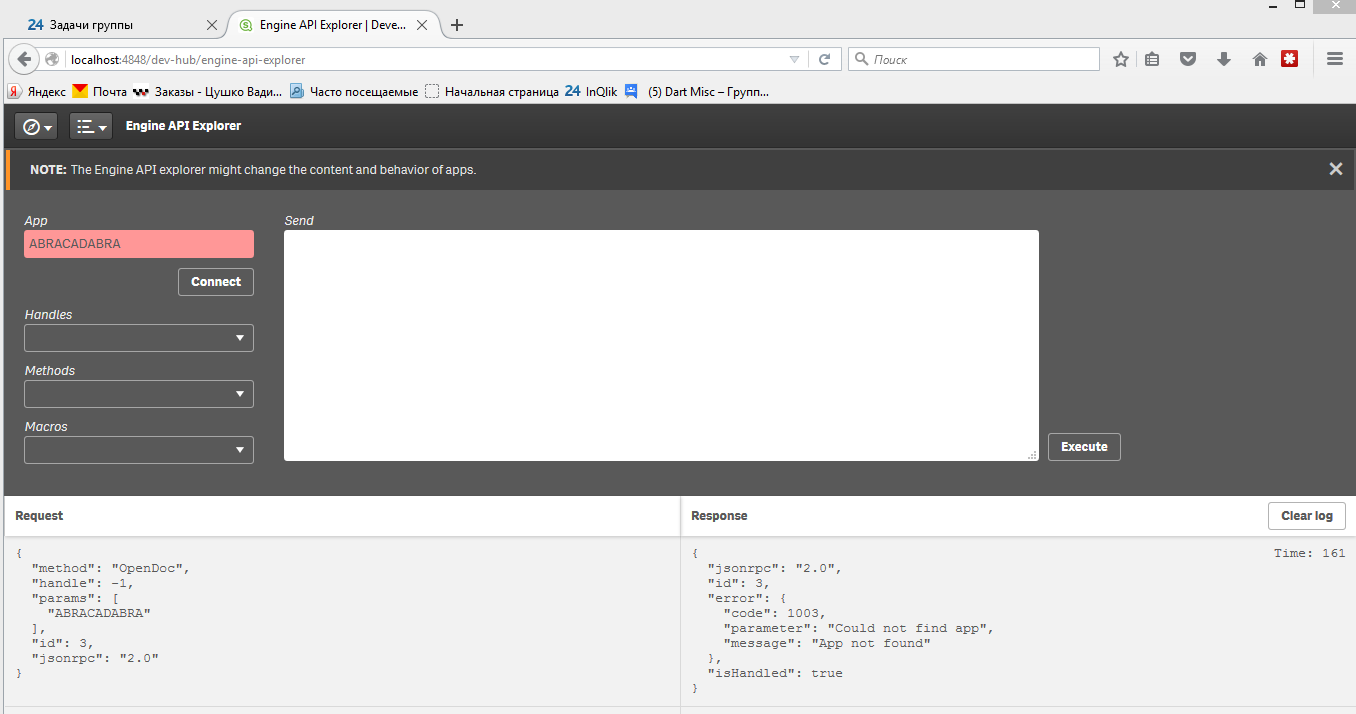Image resolution: width=1356 pixels, height=714 pixels.
Task: Click the list navigation icon beside the compass
Action: click(90, 126)
